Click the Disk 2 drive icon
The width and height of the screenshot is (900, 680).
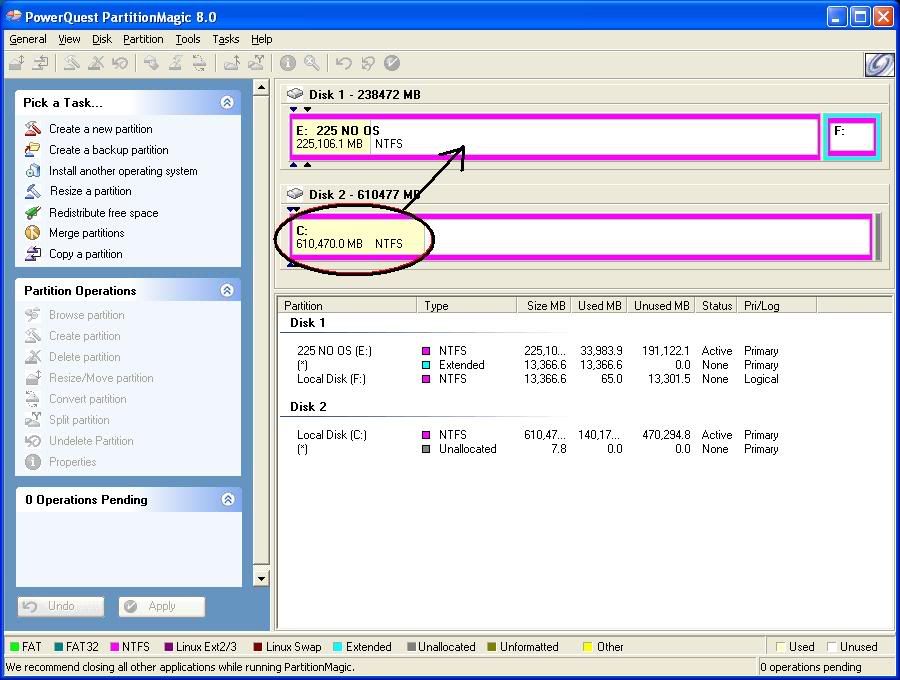[295, 193]
